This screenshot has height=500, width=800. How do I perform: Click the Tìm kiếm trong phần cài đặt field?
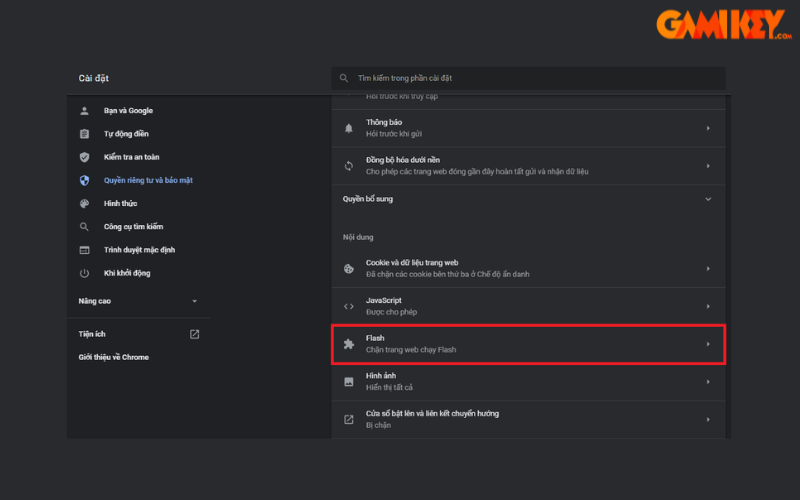point(528,78)
